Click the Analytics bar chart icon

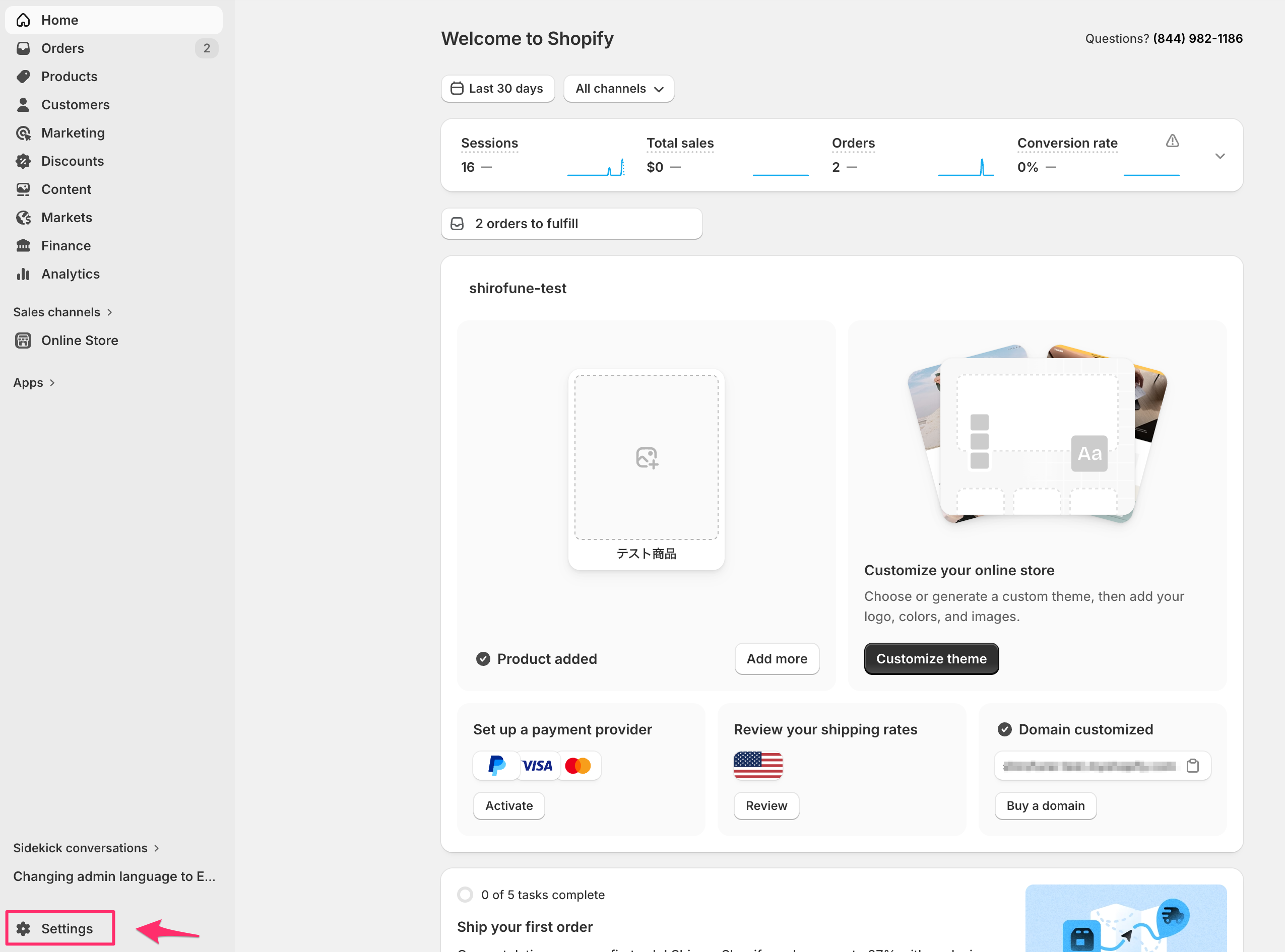click(x=23, y=275)
